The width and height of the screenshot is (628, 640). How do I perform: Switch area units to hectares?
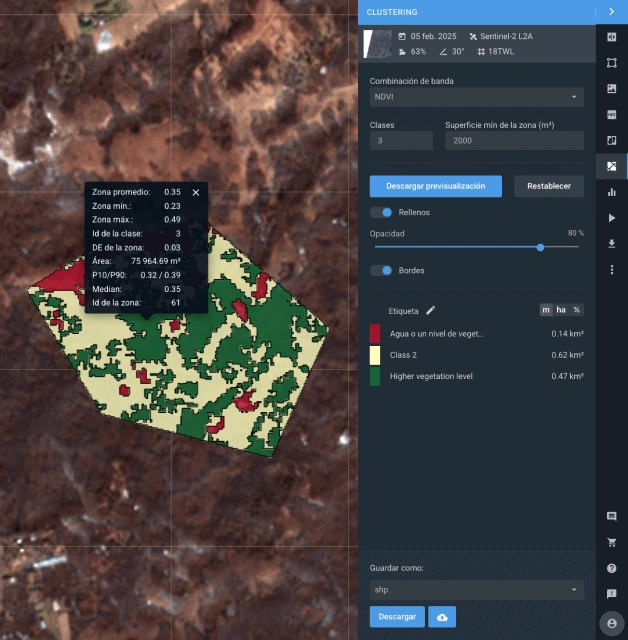(561, 310)
